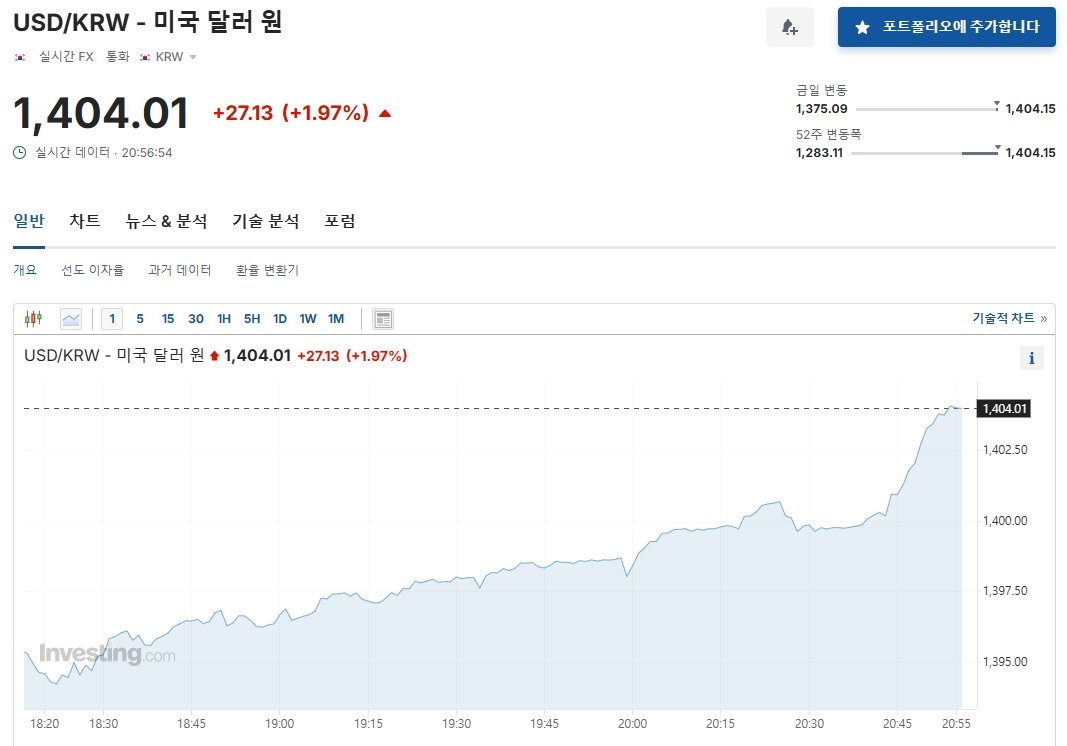The width and height of the screenshot is (1067, 746).
Task: Select the 1H chart interval
Action: click(224, 319)
